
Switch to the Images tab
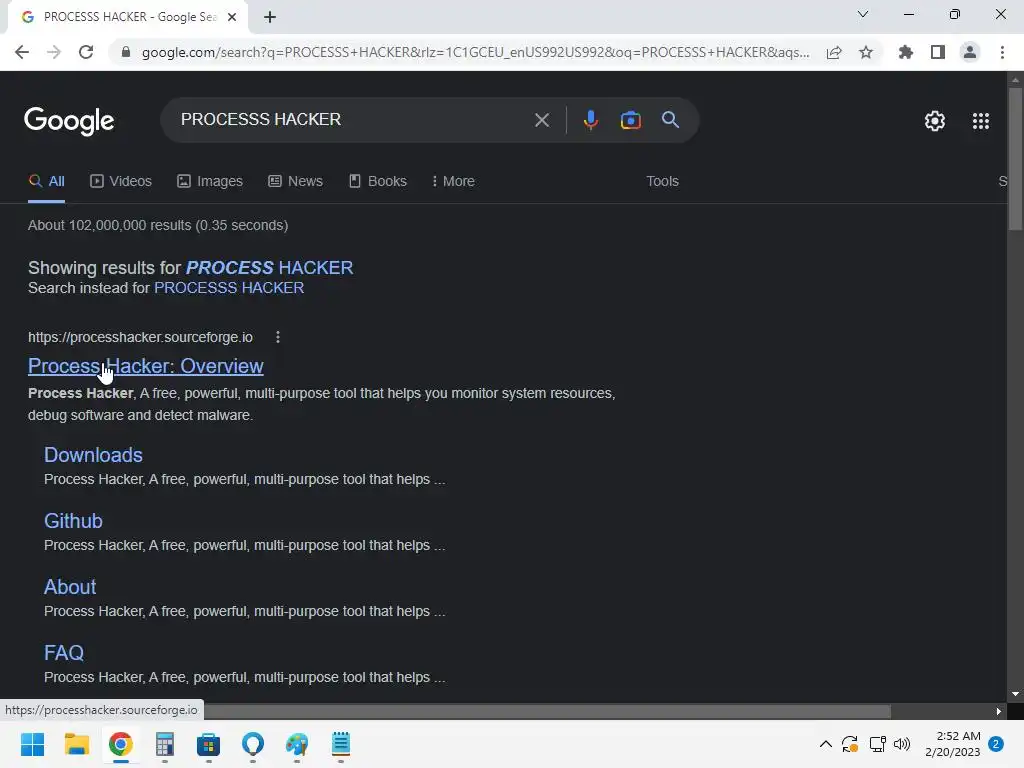click(210, 182)
